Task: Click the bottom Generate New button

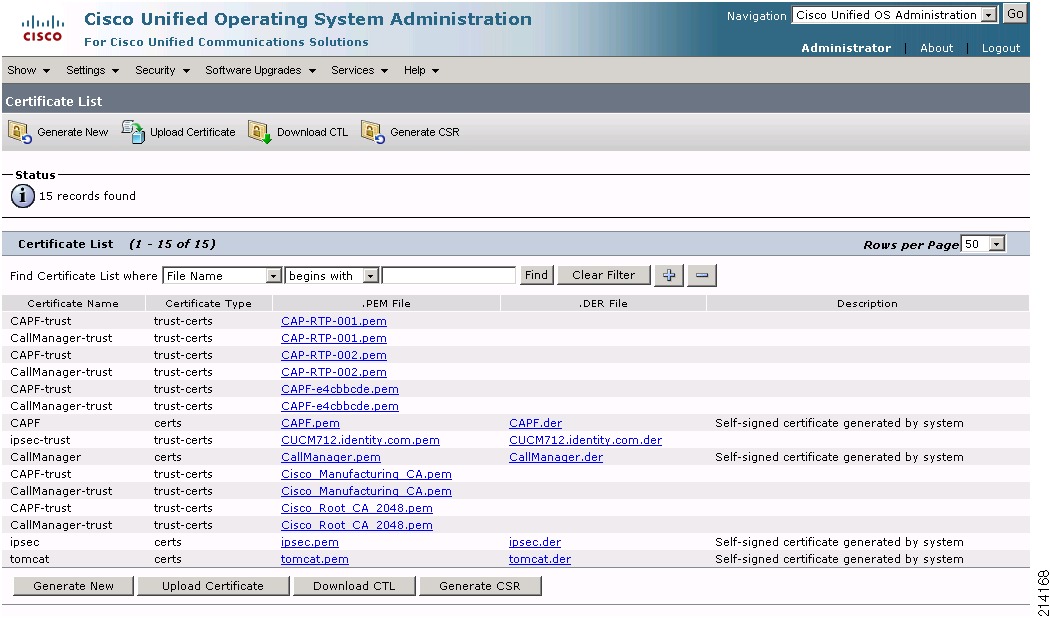Action: tap(74, 586)
